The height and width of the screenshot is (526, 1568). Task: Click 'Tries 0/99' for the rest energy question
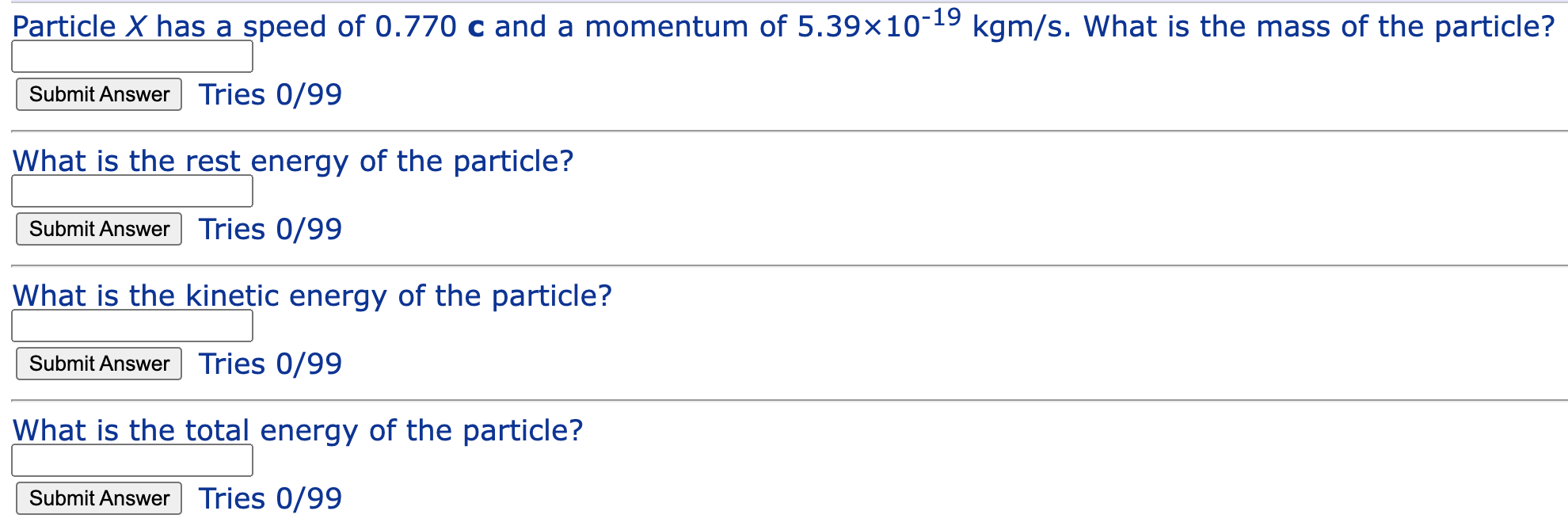coord(269,229)
